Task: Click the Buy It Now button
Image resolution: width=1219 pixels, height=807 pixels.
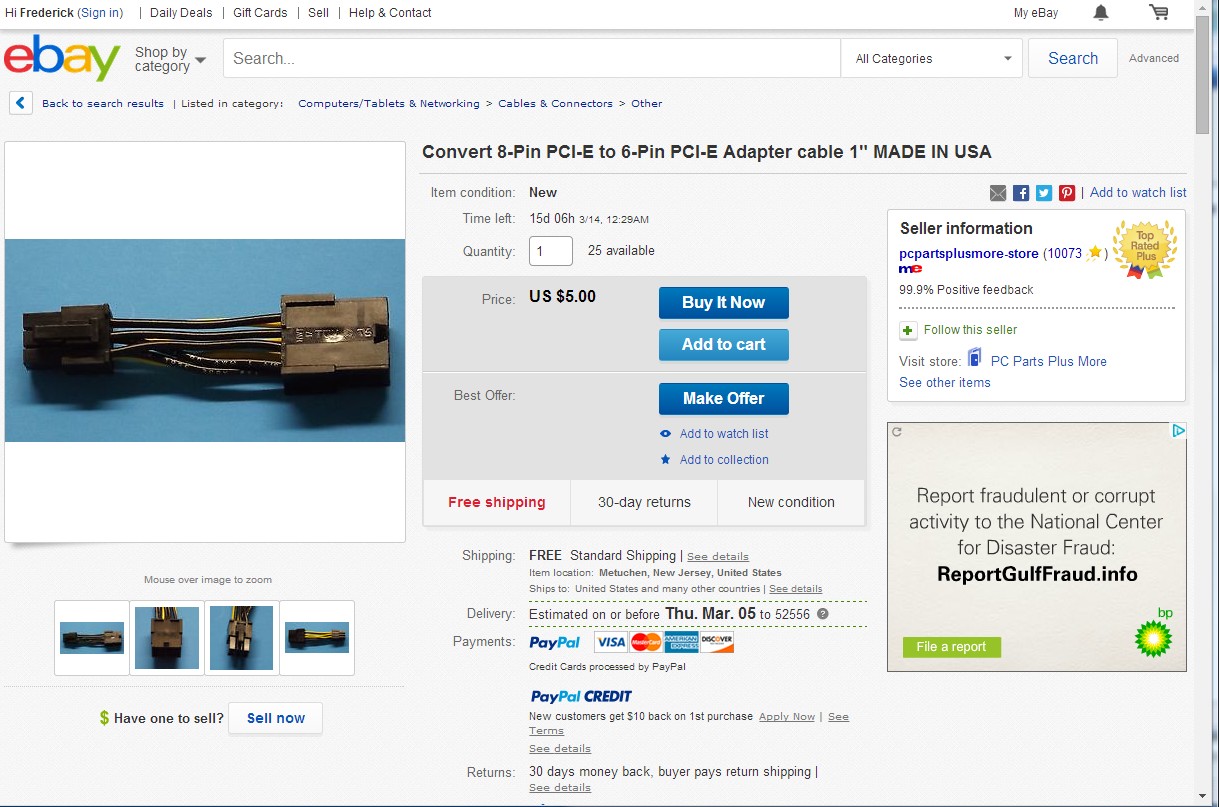Action: (724, 303)
